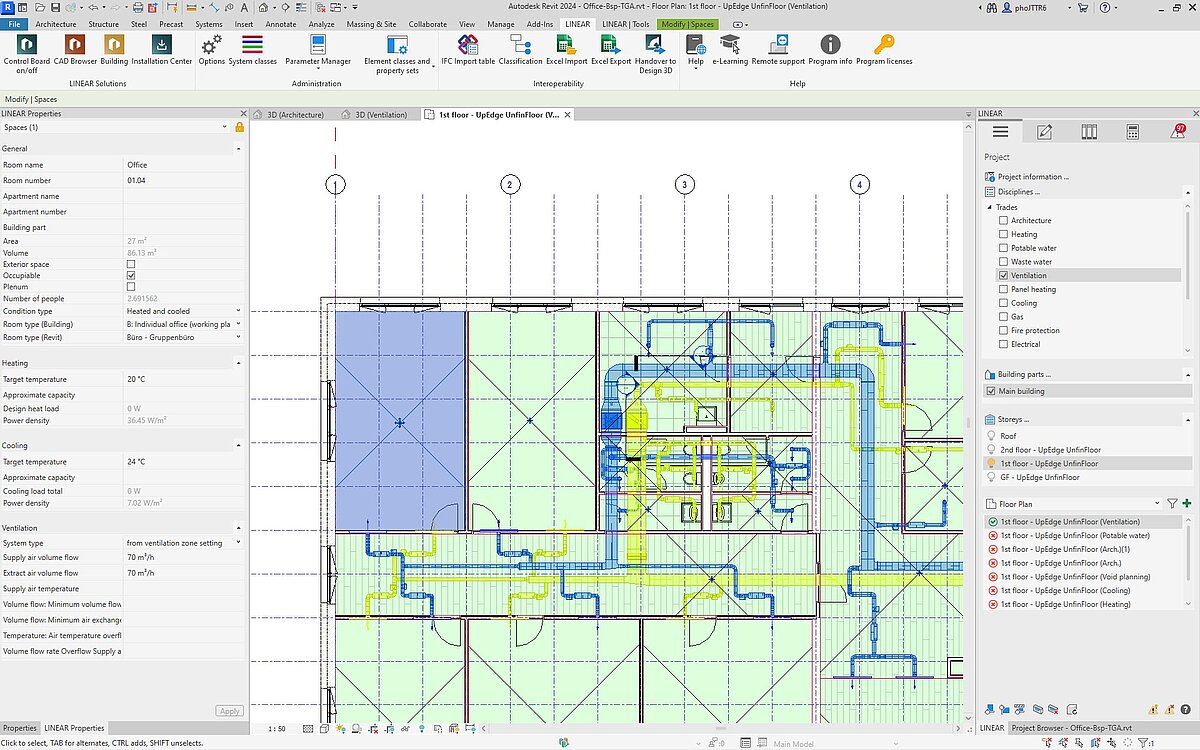This screenshot has width=1200, height=750.
Task: Open LINEAR panel warnings tab with 97 badge
Action: pyautogui.click(x=1177, y=132)
